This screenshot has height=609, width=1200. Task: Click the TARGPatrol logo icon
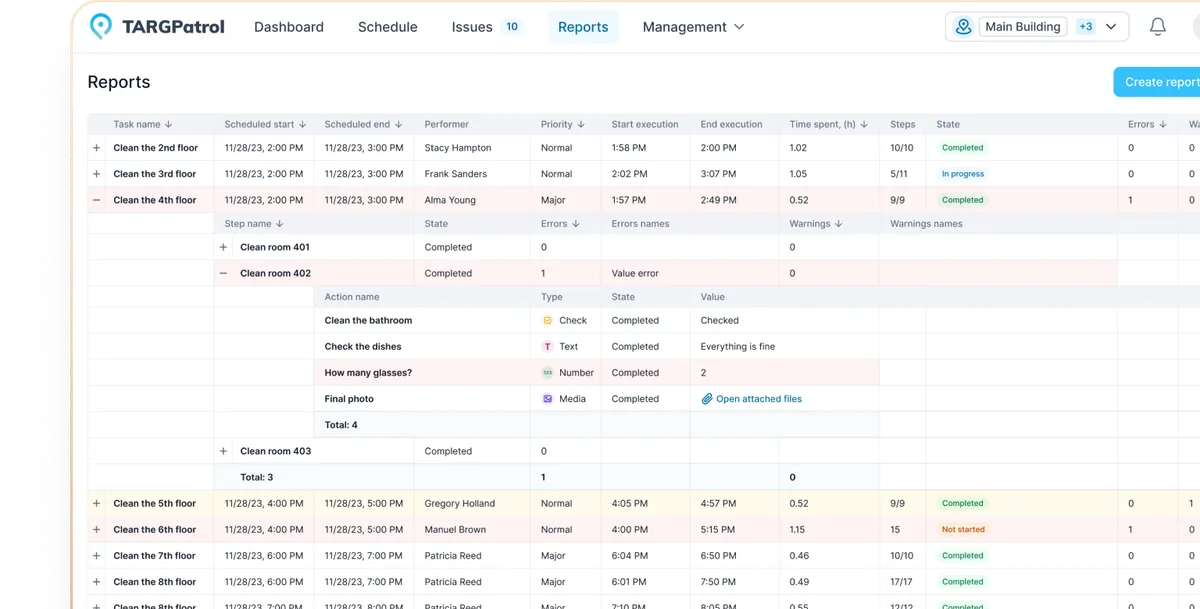[100, 26]
